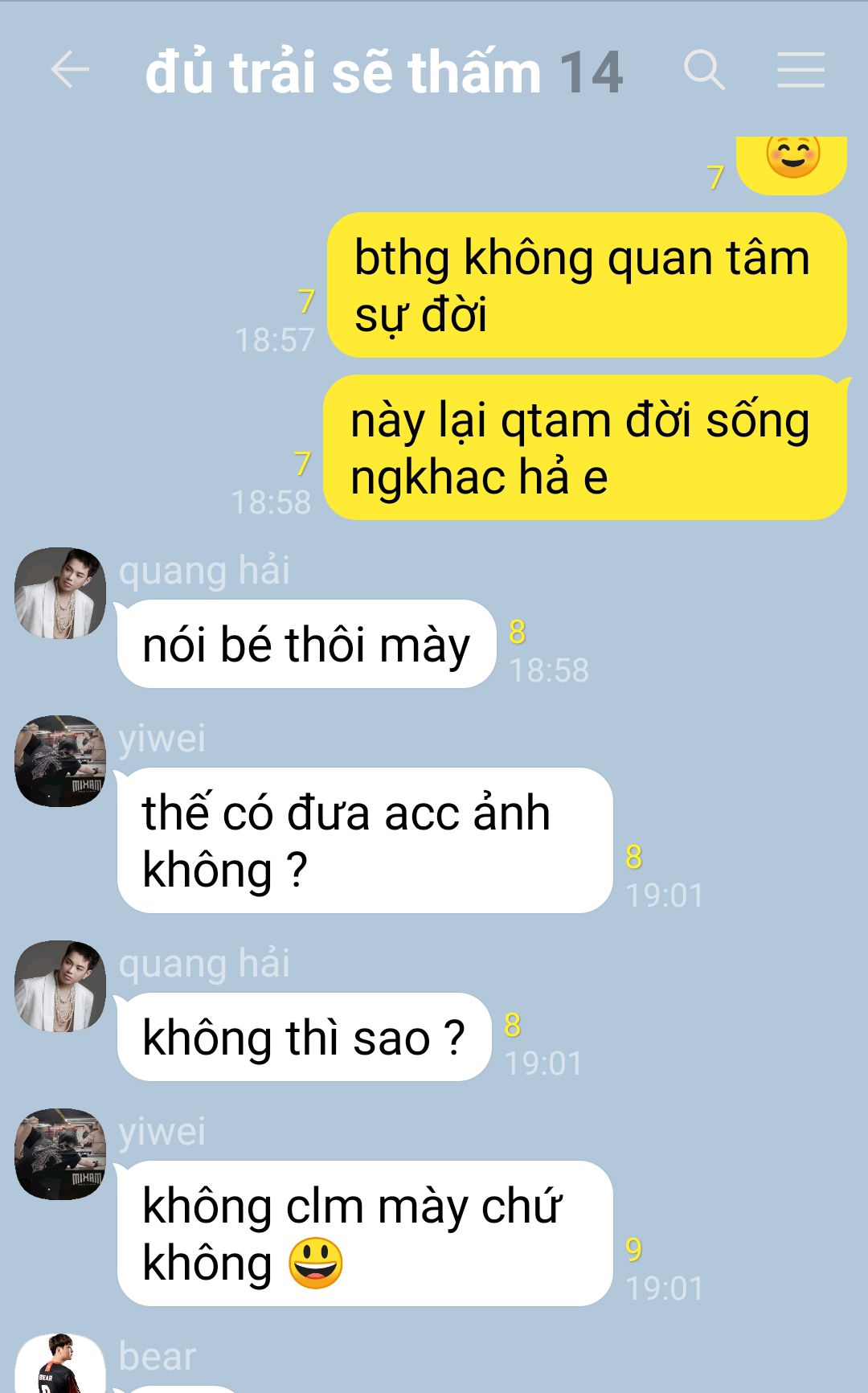Select the bubble 'này lại qtam đời sống ngkhac'
868x1393 pixels.
(x=585, y=448)
